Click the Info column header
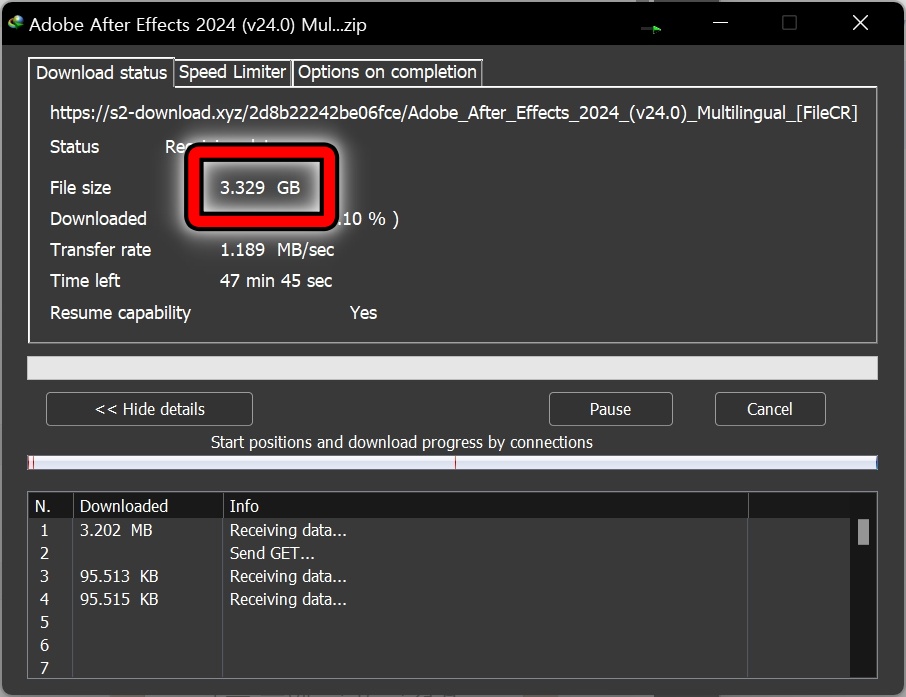This screenshot has height=697, width=906. tap(485, 506)
